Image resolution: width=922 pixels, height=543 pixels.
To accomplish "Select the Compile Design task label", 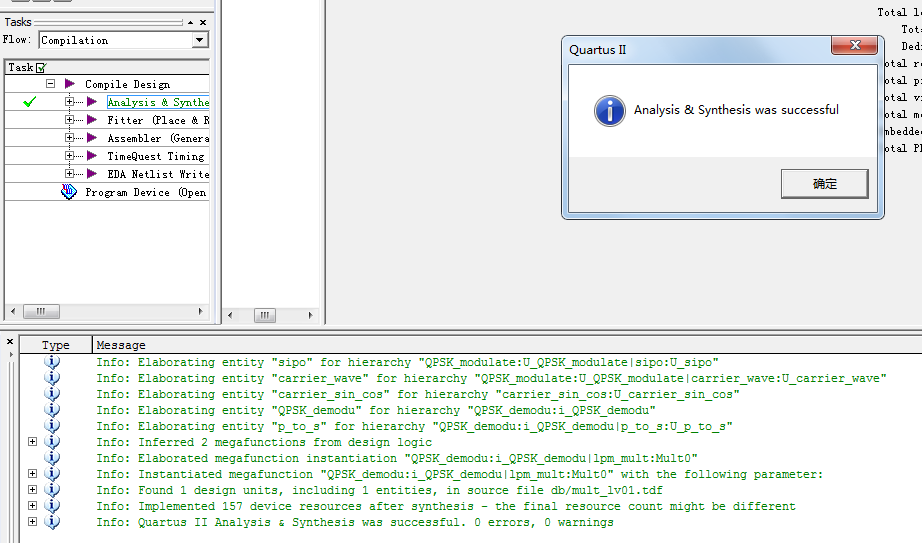I will click(128, 84).
